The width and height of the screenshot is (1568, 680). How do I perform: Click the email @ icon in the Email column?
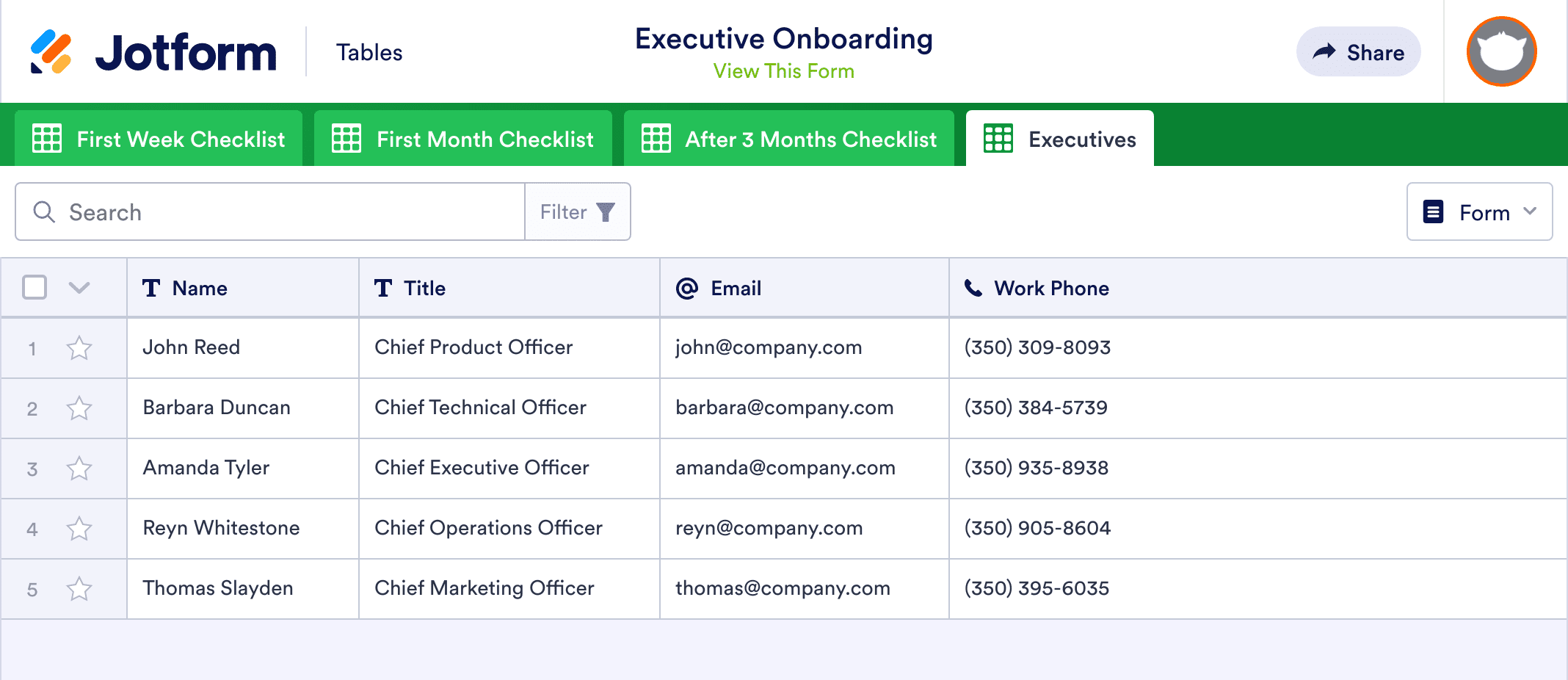tap(685, 289)
